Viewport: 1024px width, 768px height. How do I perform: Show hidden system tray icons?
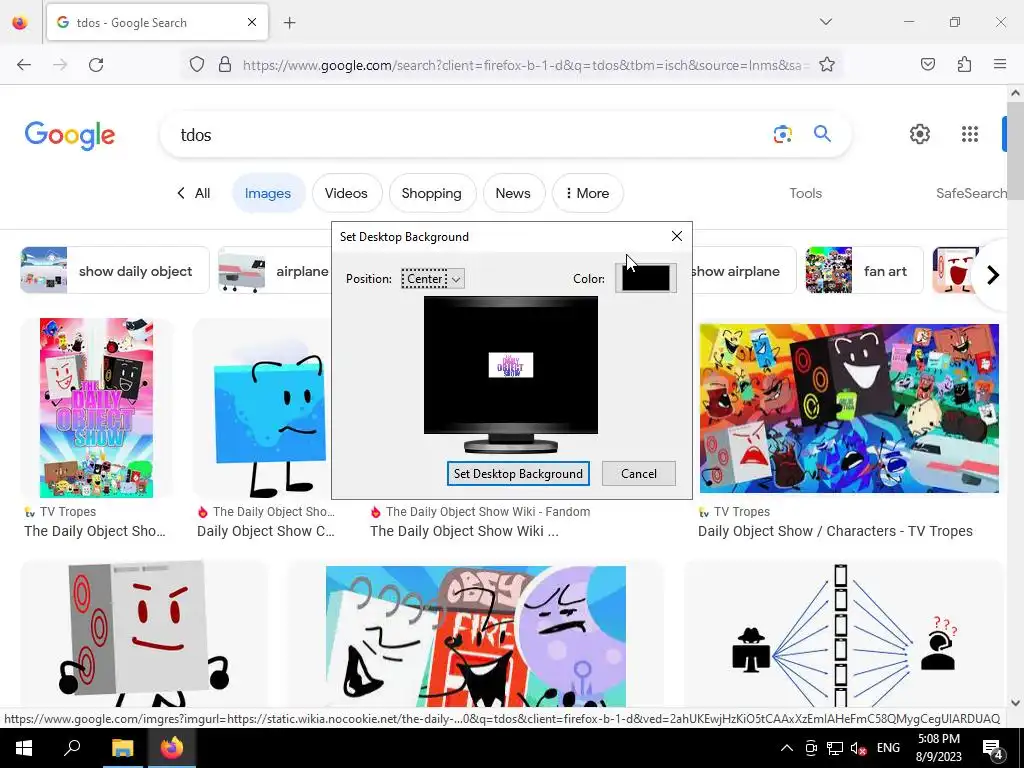(787, 748)
